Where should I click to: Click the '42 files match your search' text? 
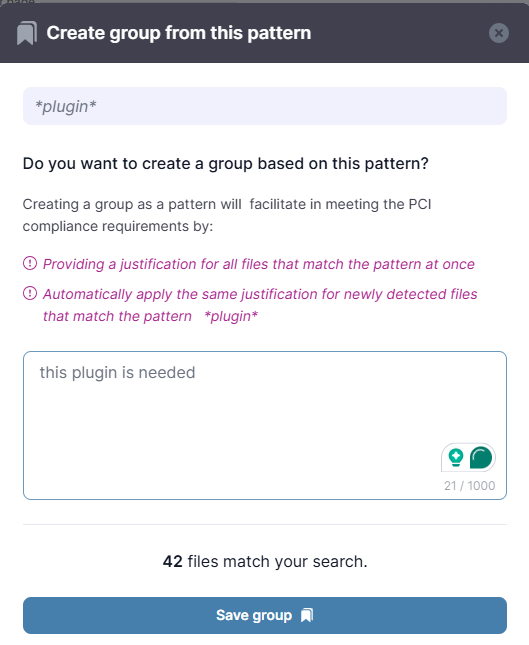(265, 561)
